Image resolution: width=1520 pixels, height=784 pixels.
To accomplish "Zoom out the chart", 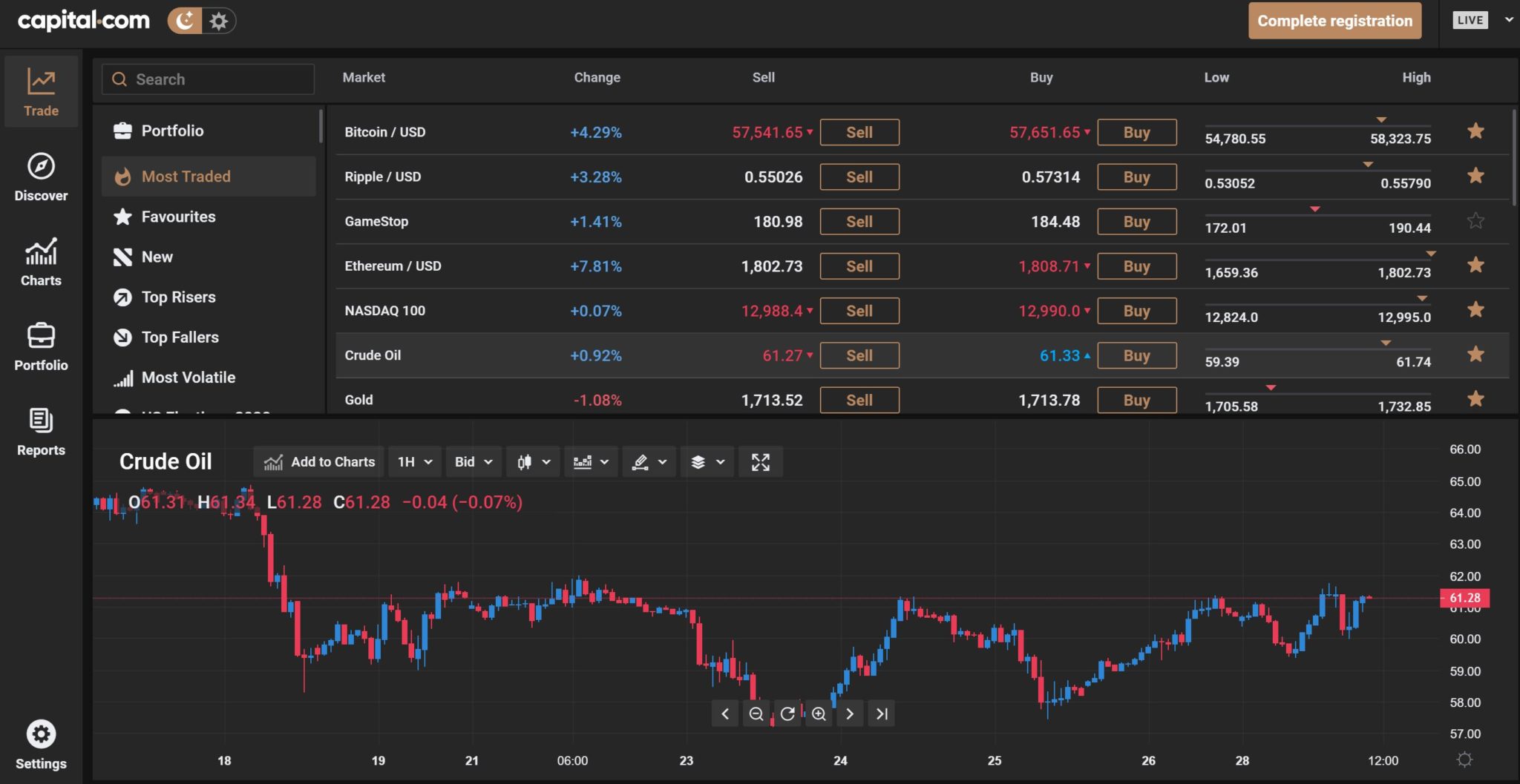I will pos(756,714).
